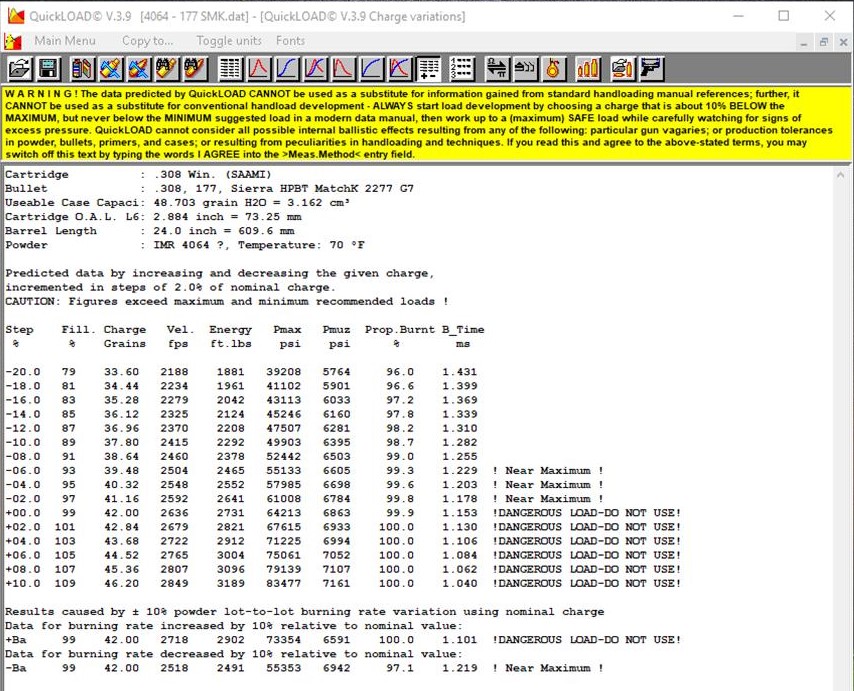Viewport: 854px width, 691px height.
Task: Click the Cartridge line '.308 Win. (SAAMI)'
Action: [212, 175]
